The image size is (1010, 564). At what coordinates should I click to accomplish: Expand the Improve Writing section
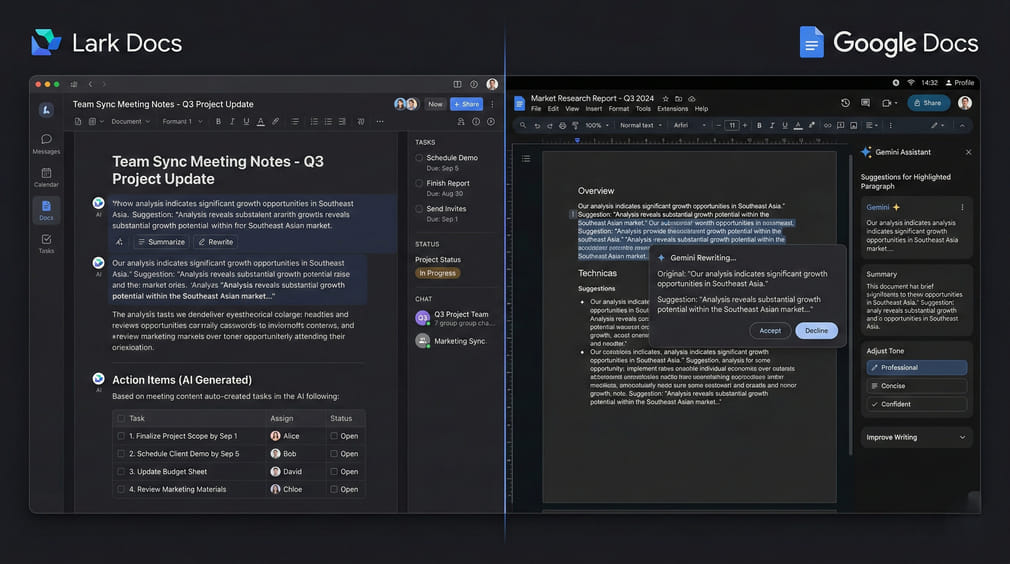click(916, 437)
